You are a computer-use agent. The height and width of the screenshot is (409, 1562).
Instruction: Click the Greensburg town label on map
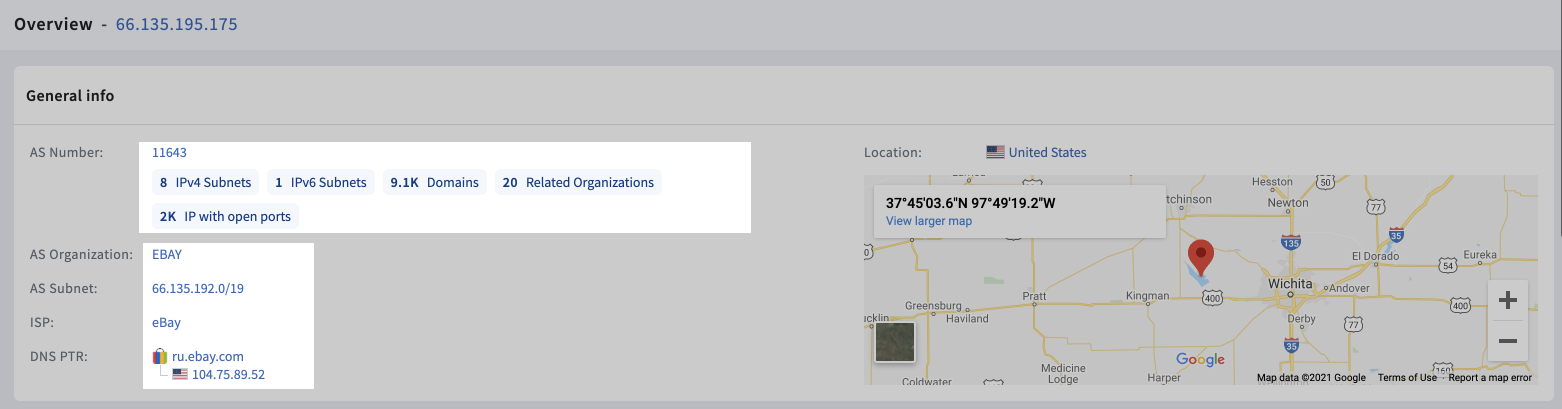[932, 305]
